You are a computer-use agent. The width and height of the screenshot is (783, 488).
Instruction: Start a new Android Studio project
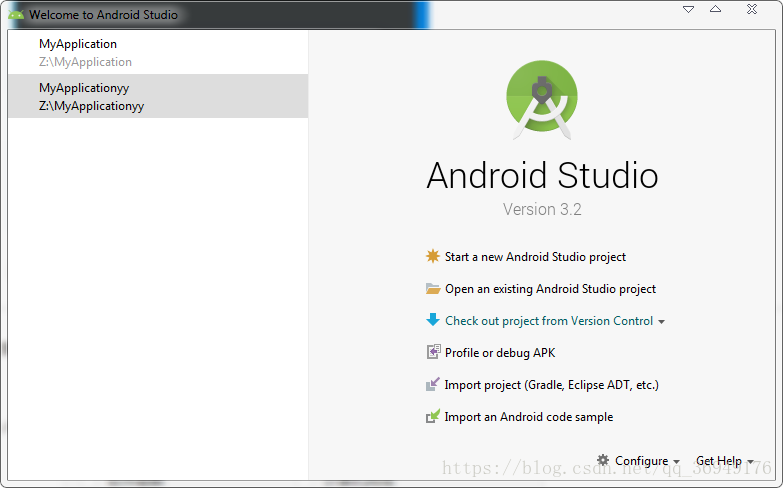click(535, 257)
